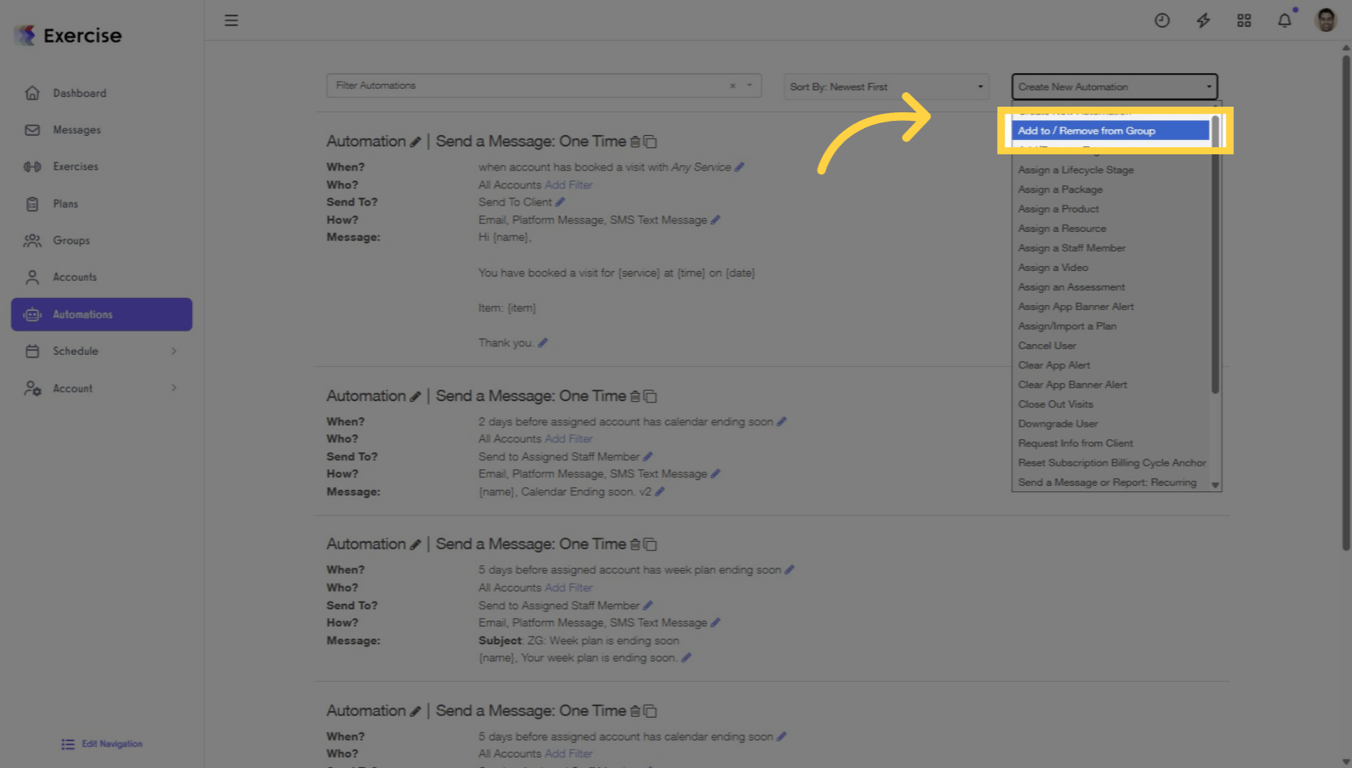Click the lightning bolt quick actions icon
The height and width of the screenshot is (768, 1352).
(1203, 19)
